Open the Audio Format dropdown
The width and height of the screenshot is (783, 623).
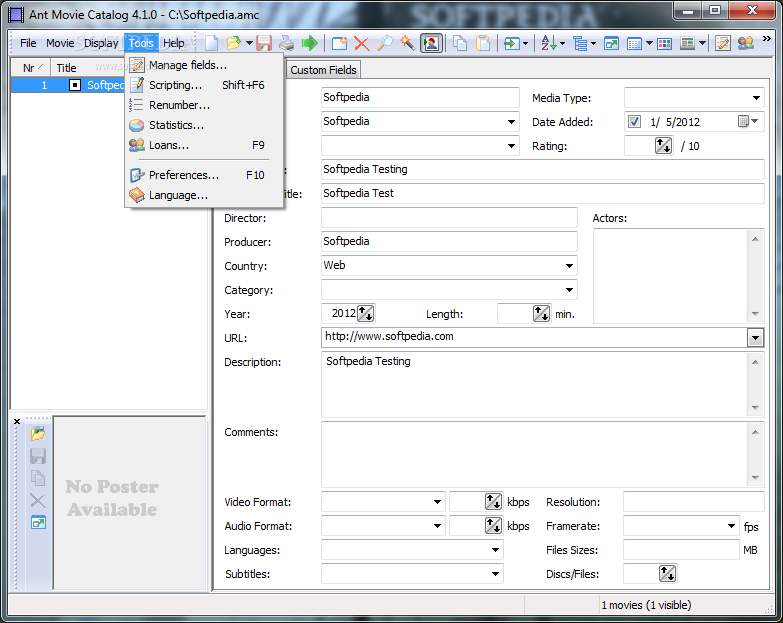437,526
